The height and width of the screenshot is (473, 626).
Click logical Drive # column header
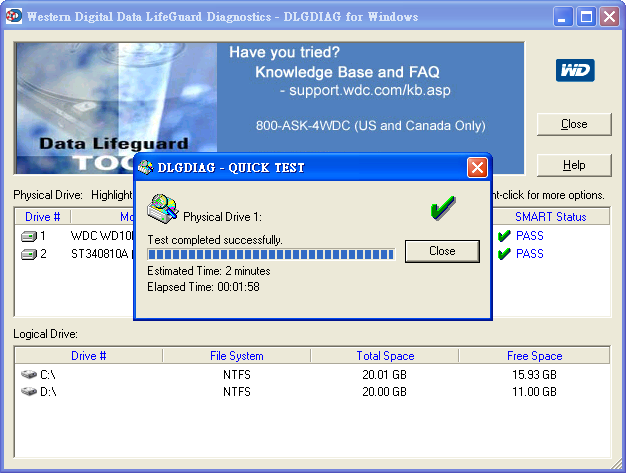tap(89, 356)
